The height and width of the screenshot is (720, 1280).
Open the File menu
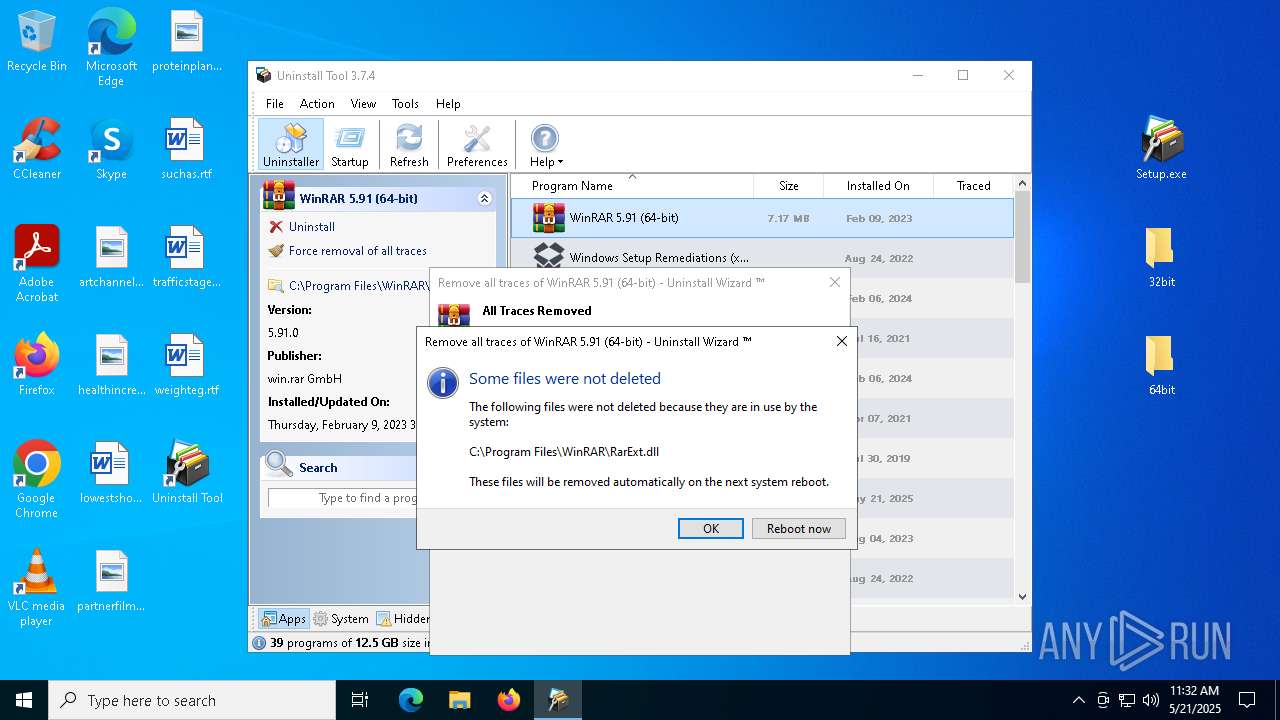[x=275, y=104]
